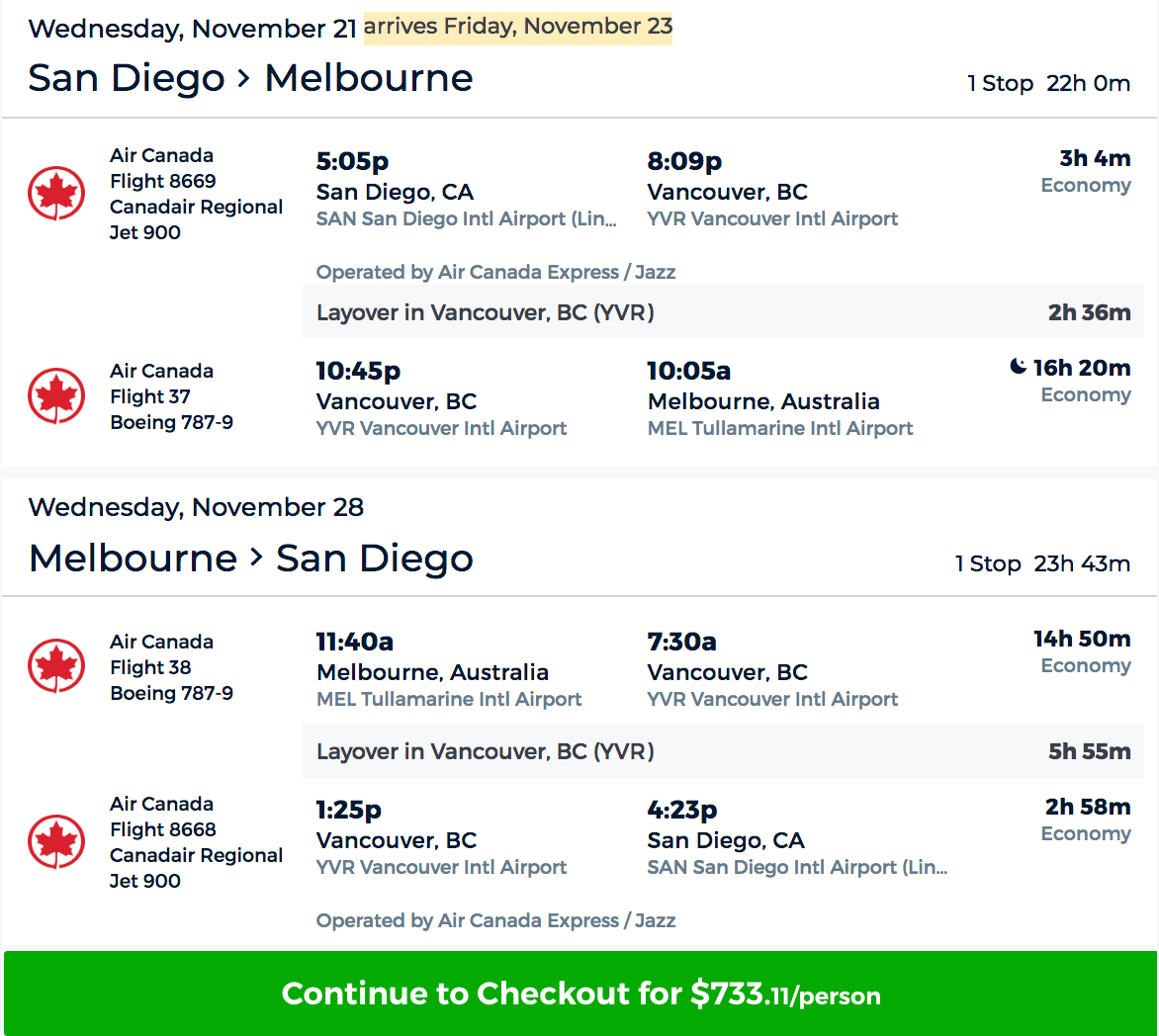Click Air Canada logo for Flight 38
Image resolution: width=1159 pixels, height=1036 pixels.
point(56,666)
